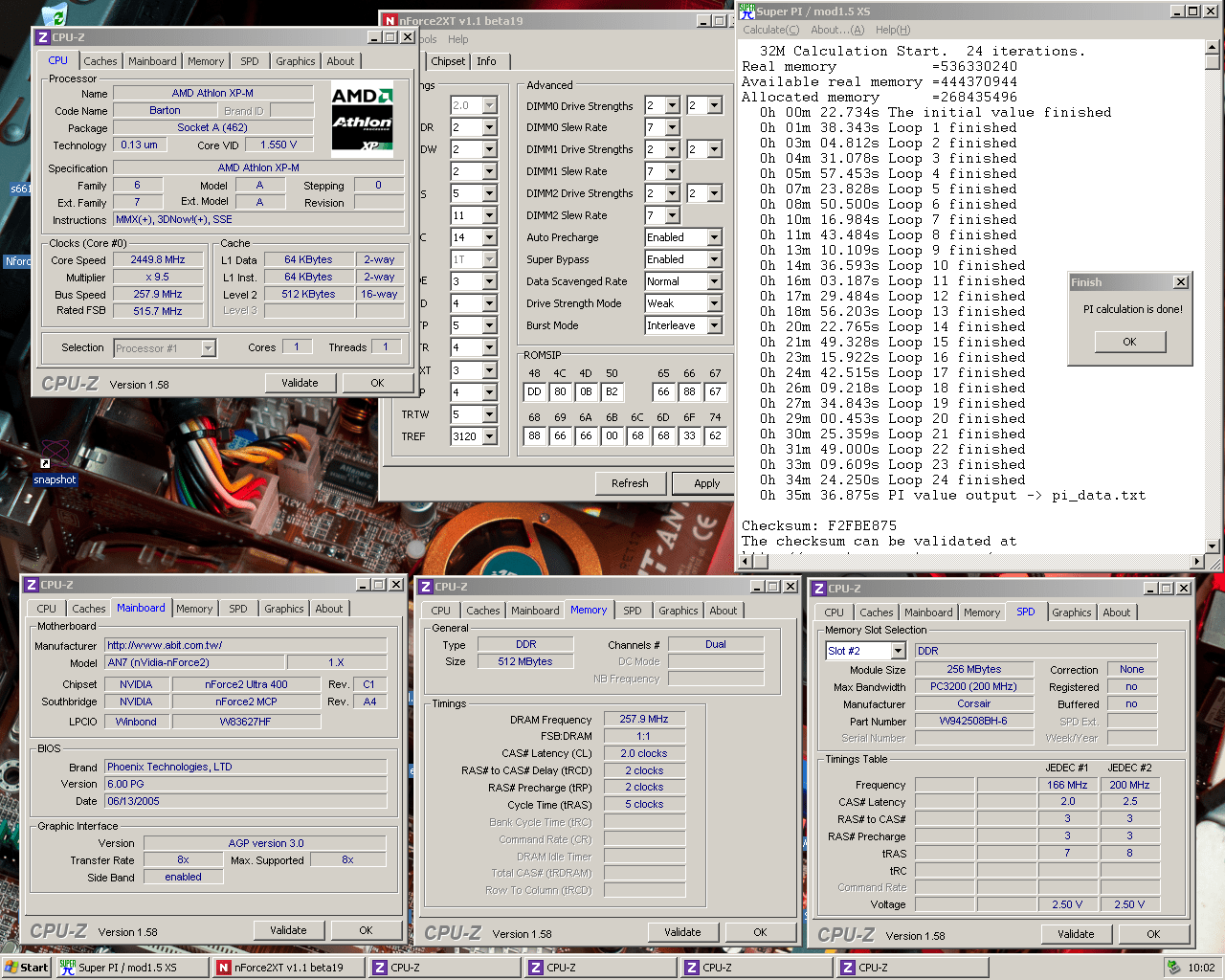Screen dimensions: 1225x980
Task: Click Validate in the Mainboard CPU-Z window
Action: tap(288, 930)
